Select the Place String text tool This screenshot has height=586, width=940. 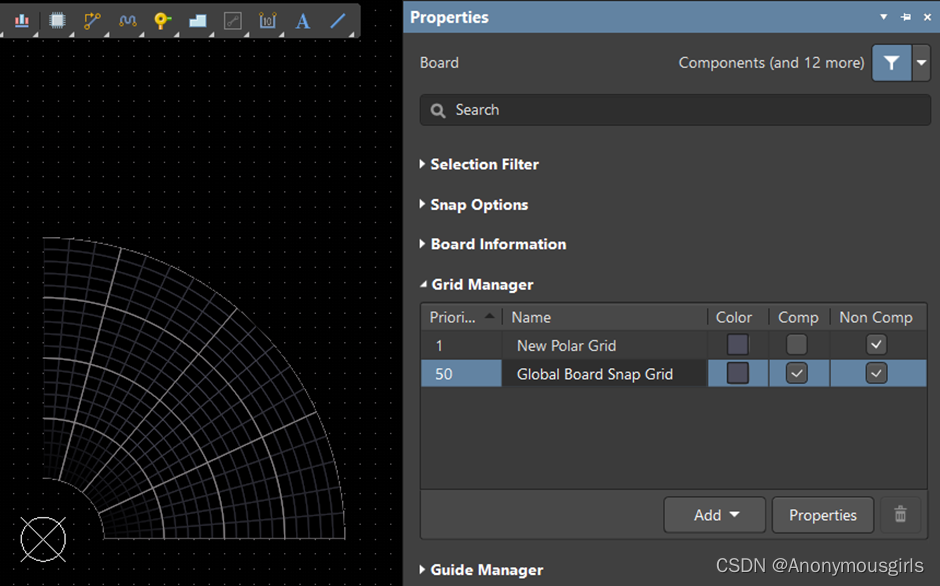(302, 20)
